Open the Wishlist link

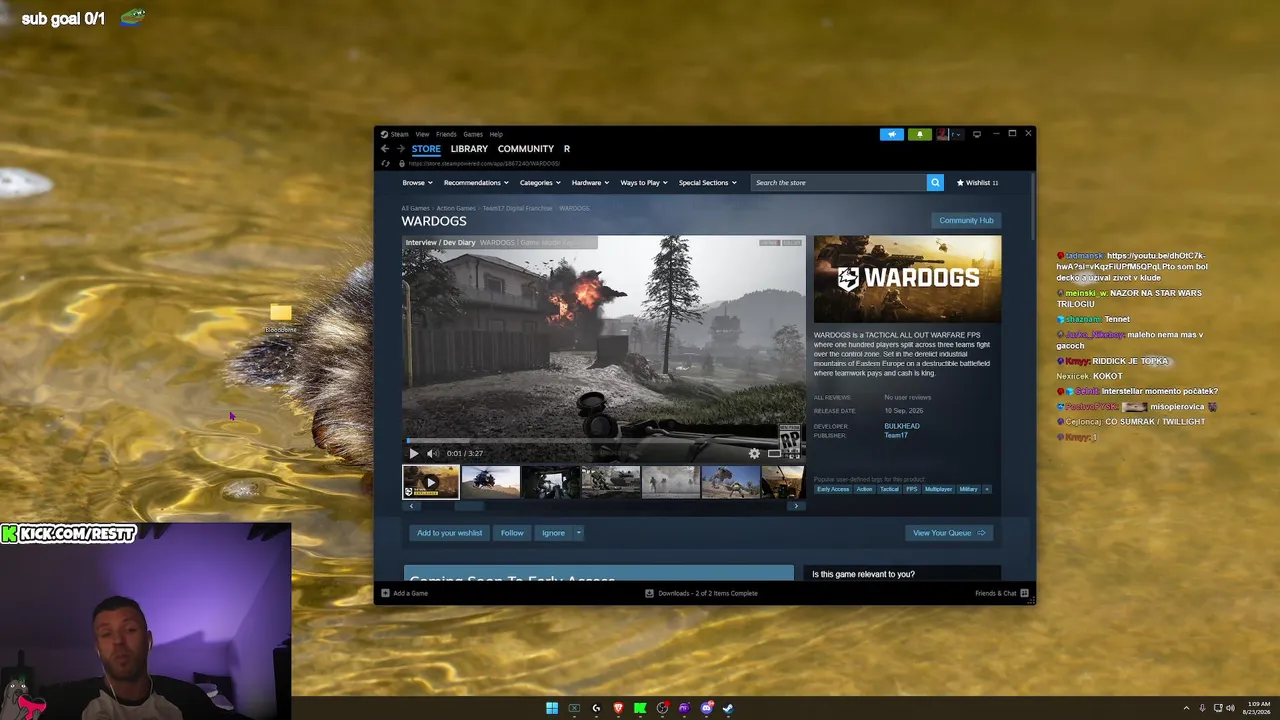point(977,183)
